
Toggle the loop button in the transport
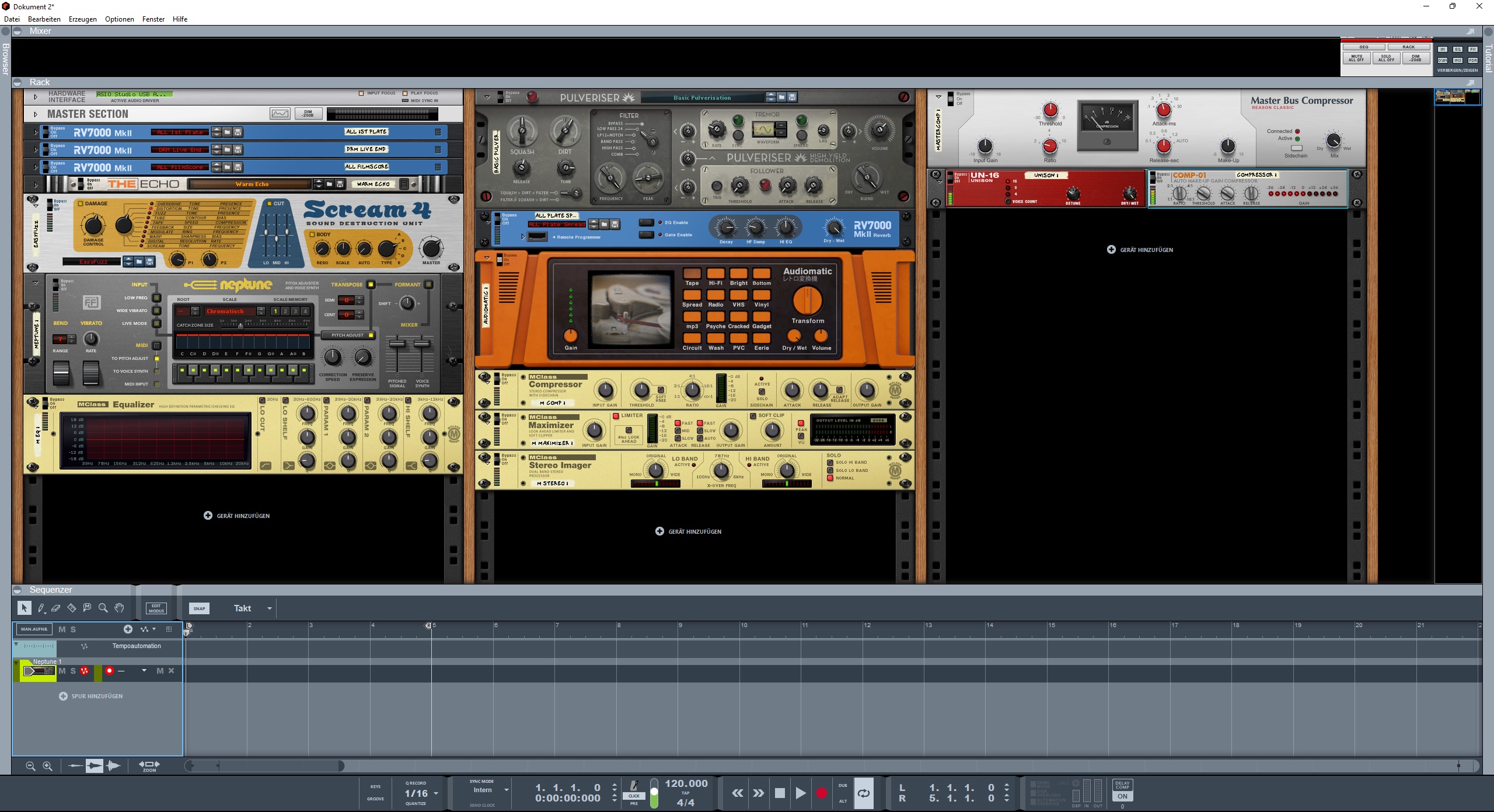pos(864,793)
